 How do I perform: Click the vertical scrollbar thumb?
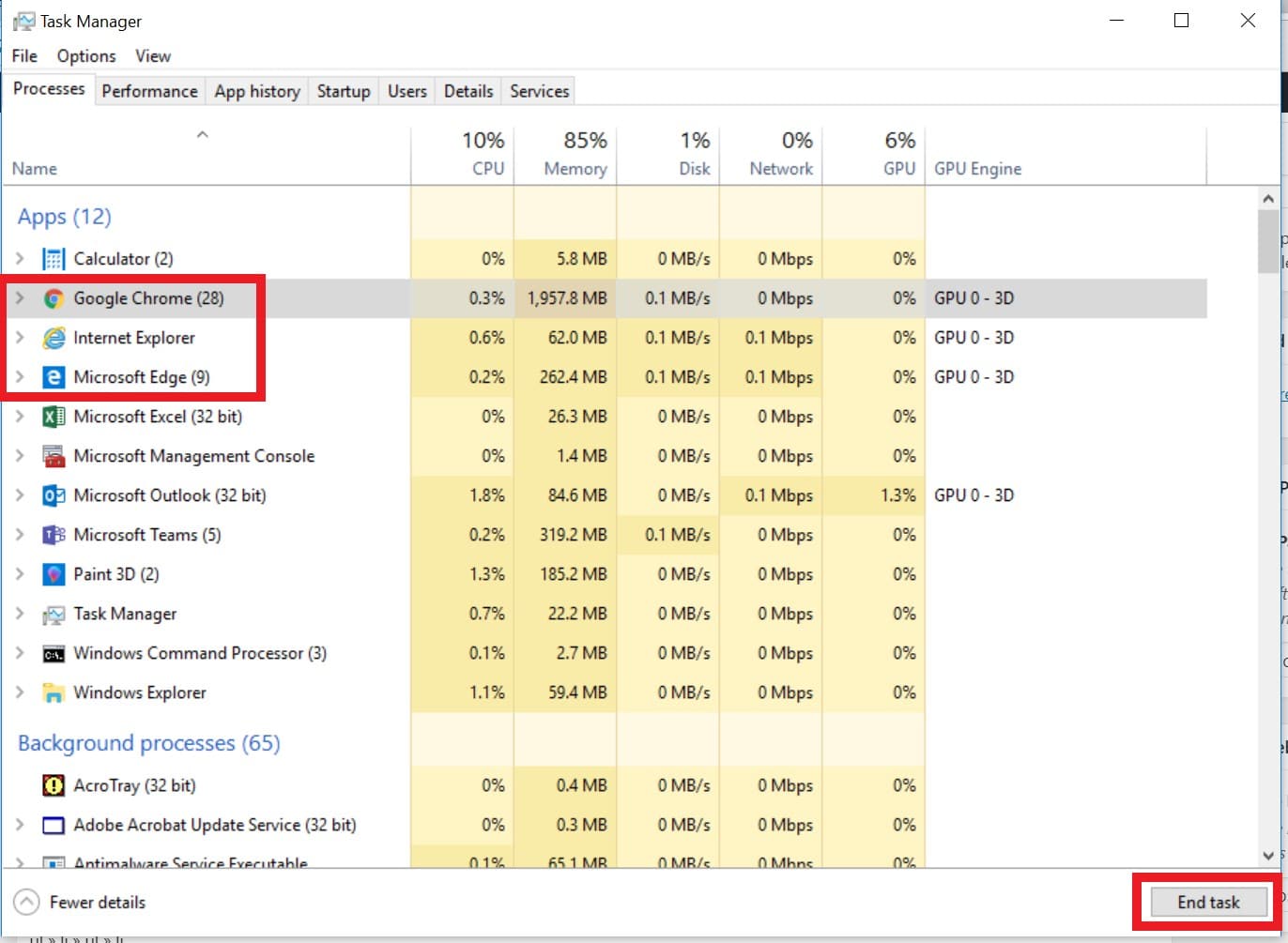coord(1268,241)
